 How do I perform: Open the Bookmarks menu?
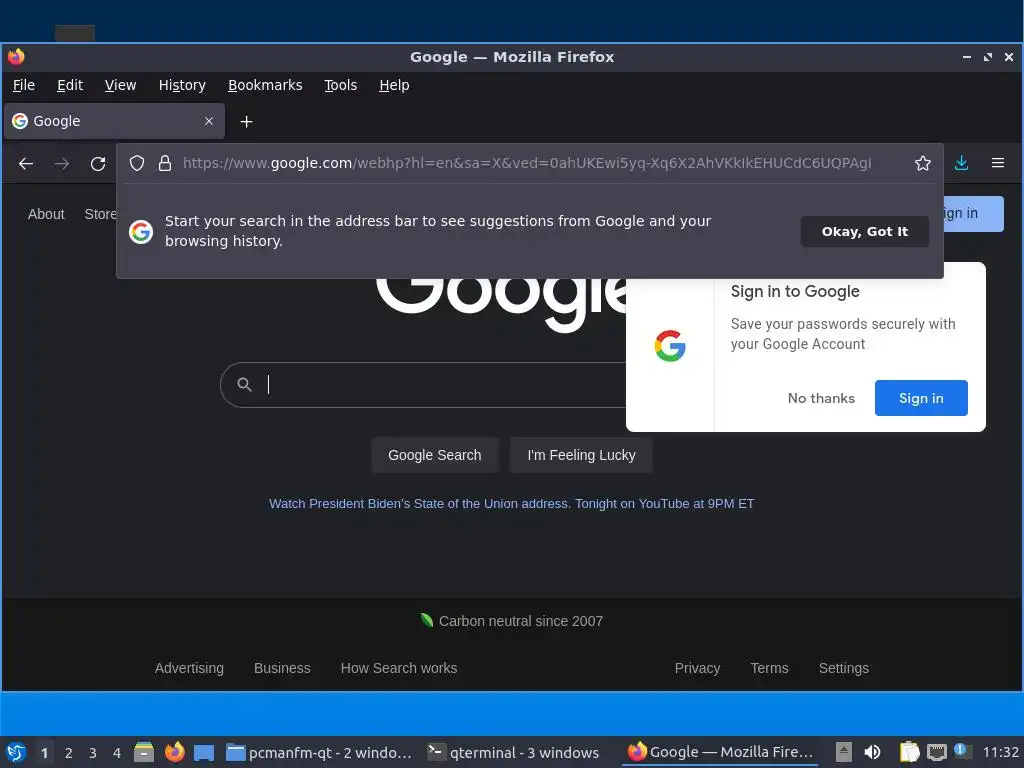pos(265,85)
